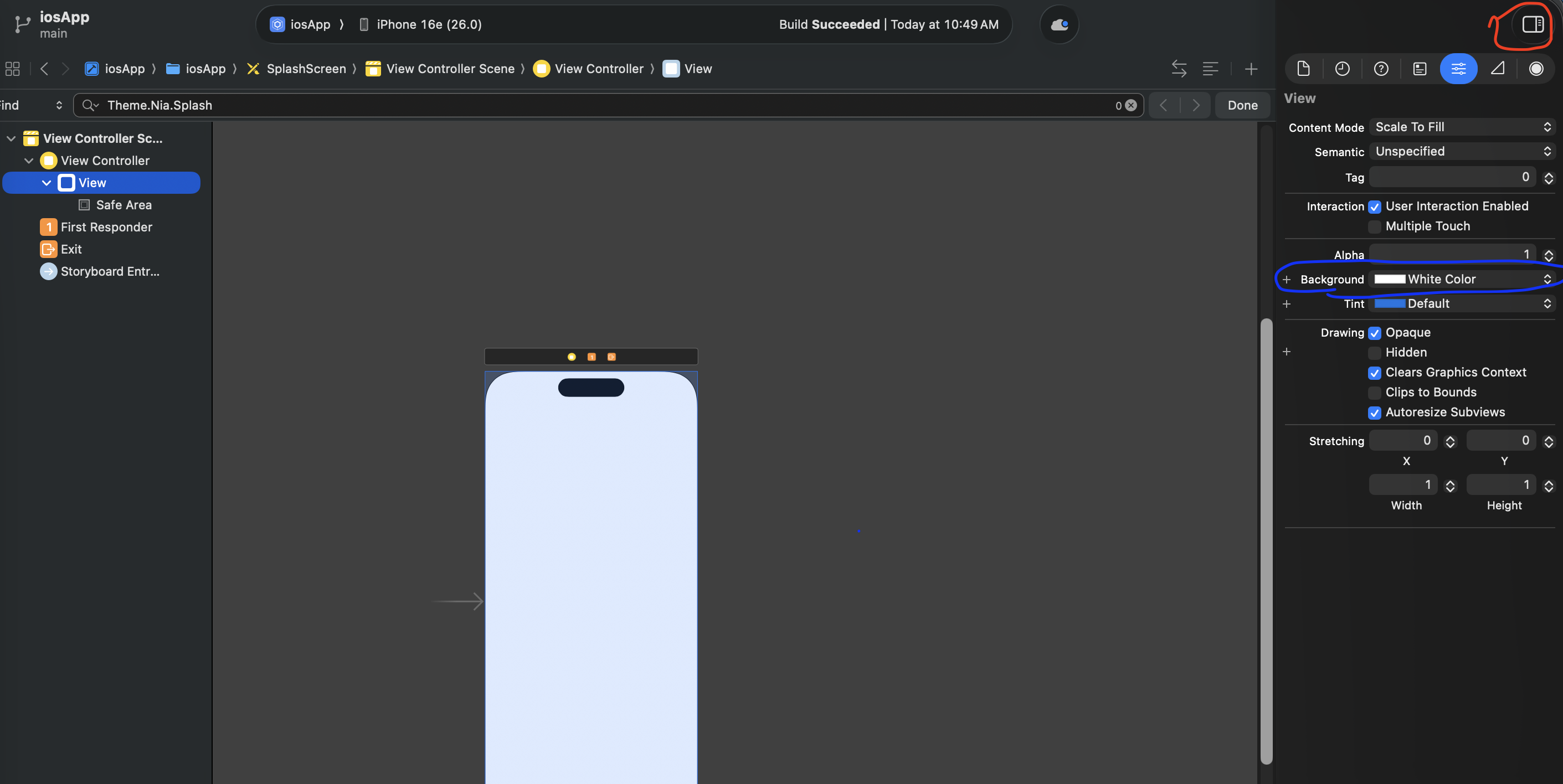The height and width of the screenshot is (784, 1563).
Task: Toggle the right inspector sidebar
Action: click(1532, 24)
